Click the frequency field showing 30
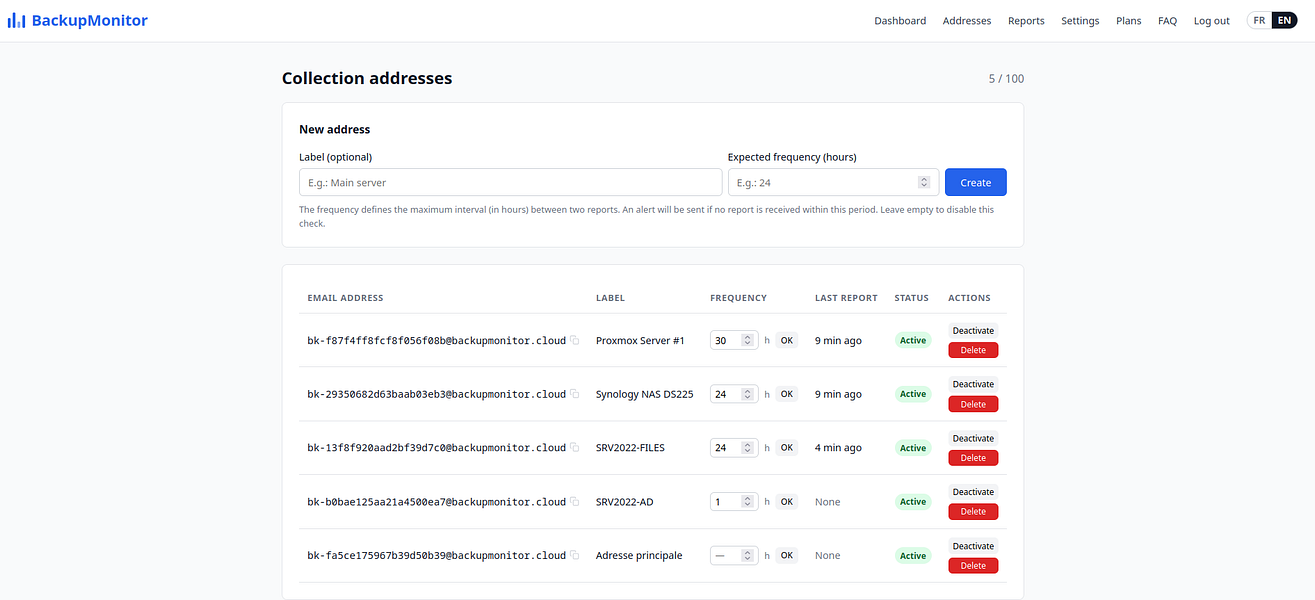Screen dimensions: 1315x600 pos(734,340)
